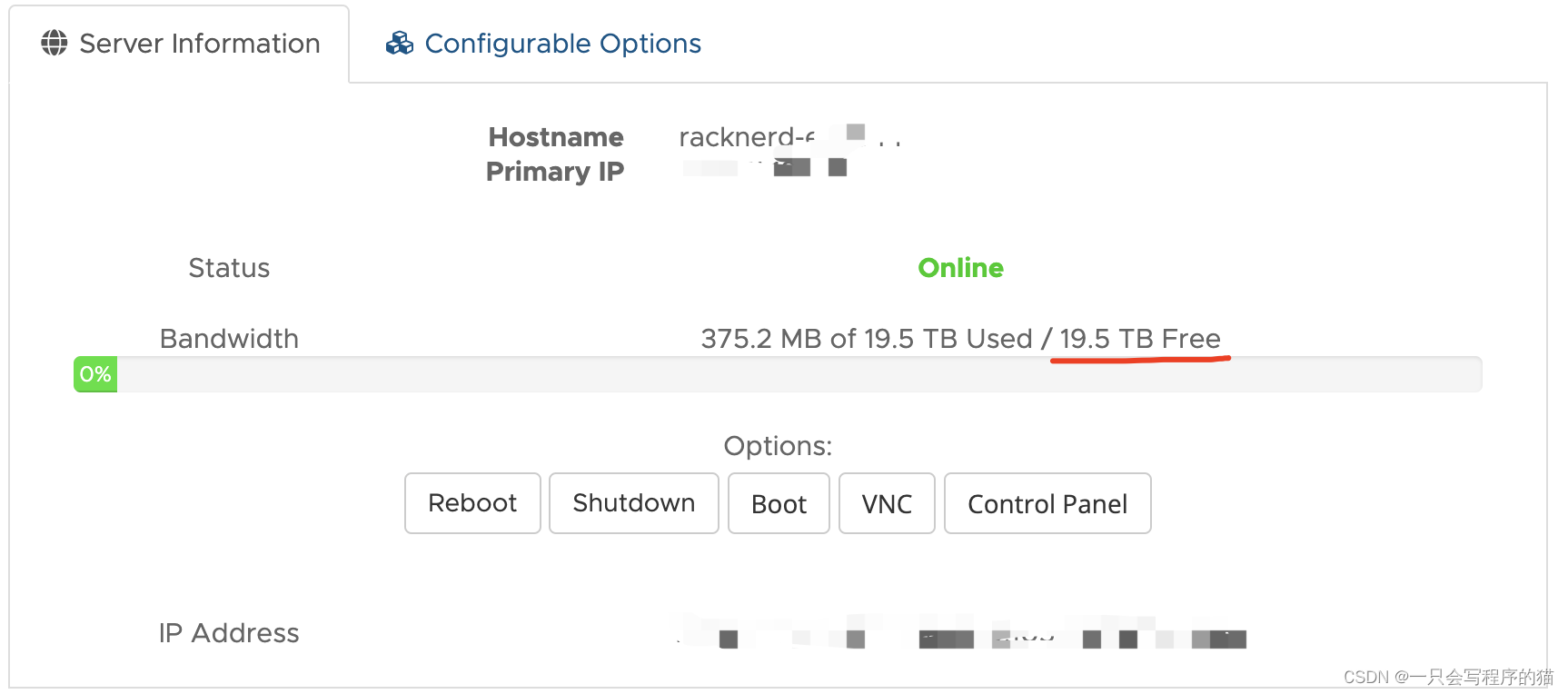
Task: Click the cubes icon beside Configurable Options
Action: point(400,43)
